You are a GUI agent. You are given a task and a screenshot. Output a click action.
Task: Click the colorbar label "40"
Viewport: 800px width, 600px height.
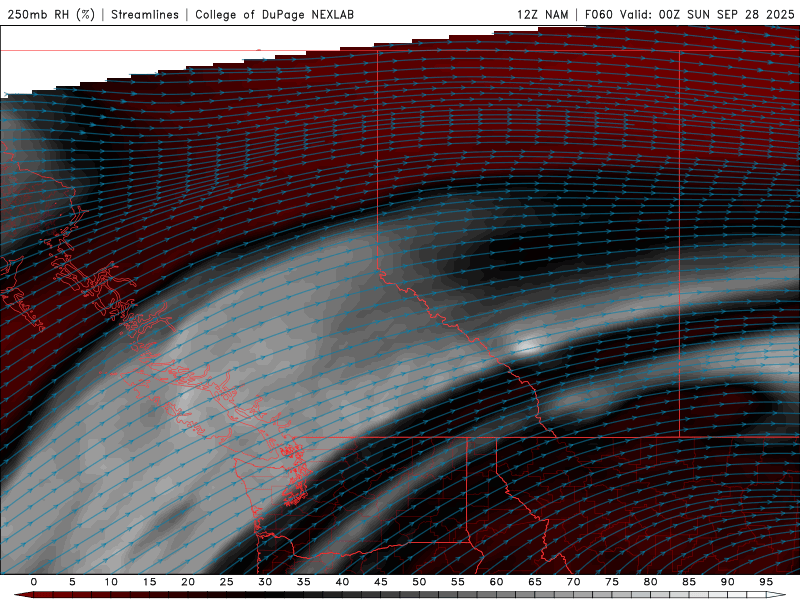click(342, 582)
